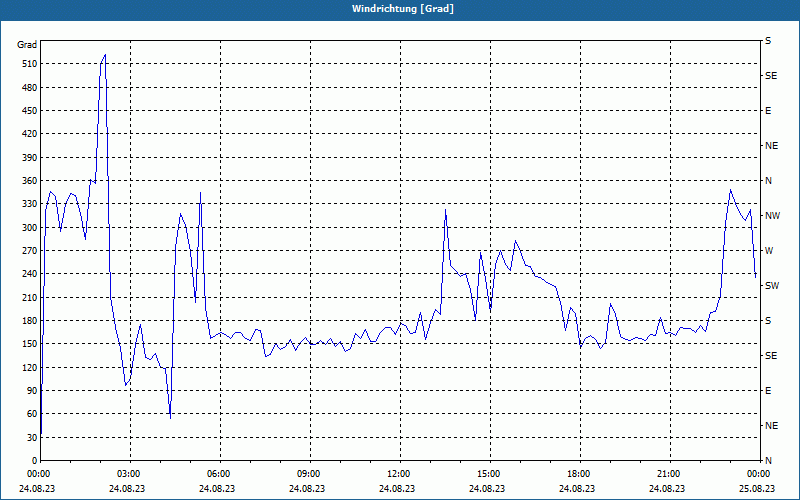Click the 510 value on the left axis

30,64
